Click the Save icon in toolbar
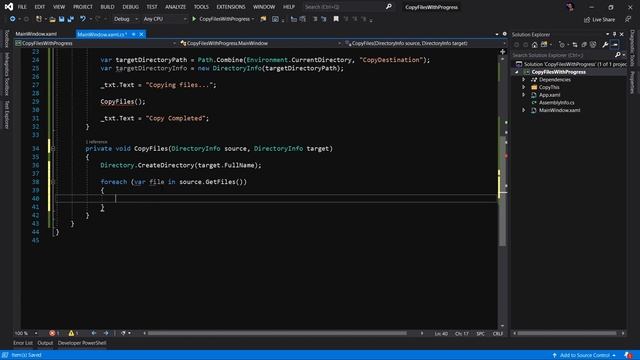The width and height of the screenshot is (640, 360). (x=61, y=19)
